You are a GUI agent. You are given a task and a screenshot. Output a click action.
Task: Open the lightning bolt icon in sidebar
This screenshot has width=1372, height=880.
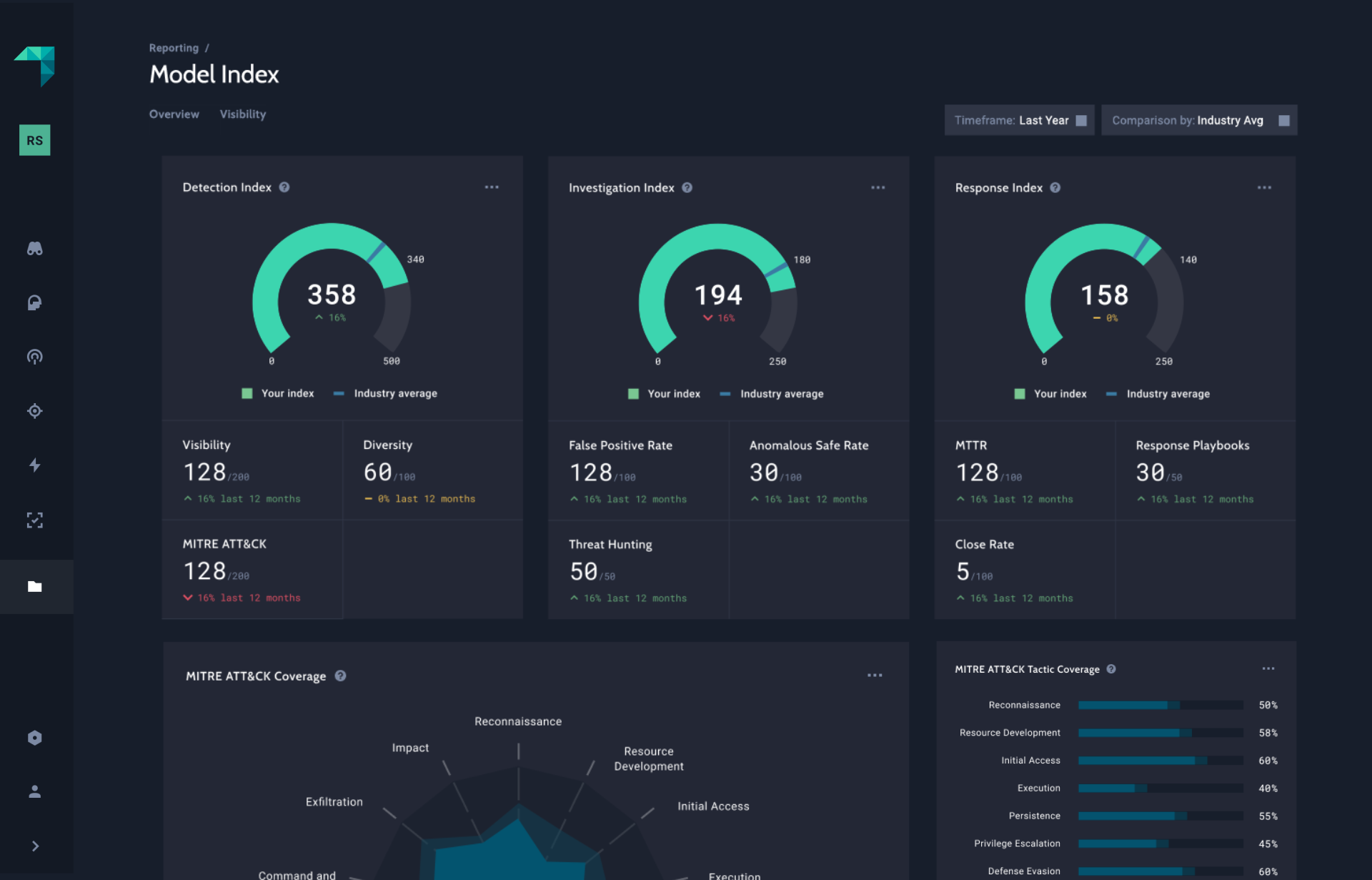pos(34,465)
